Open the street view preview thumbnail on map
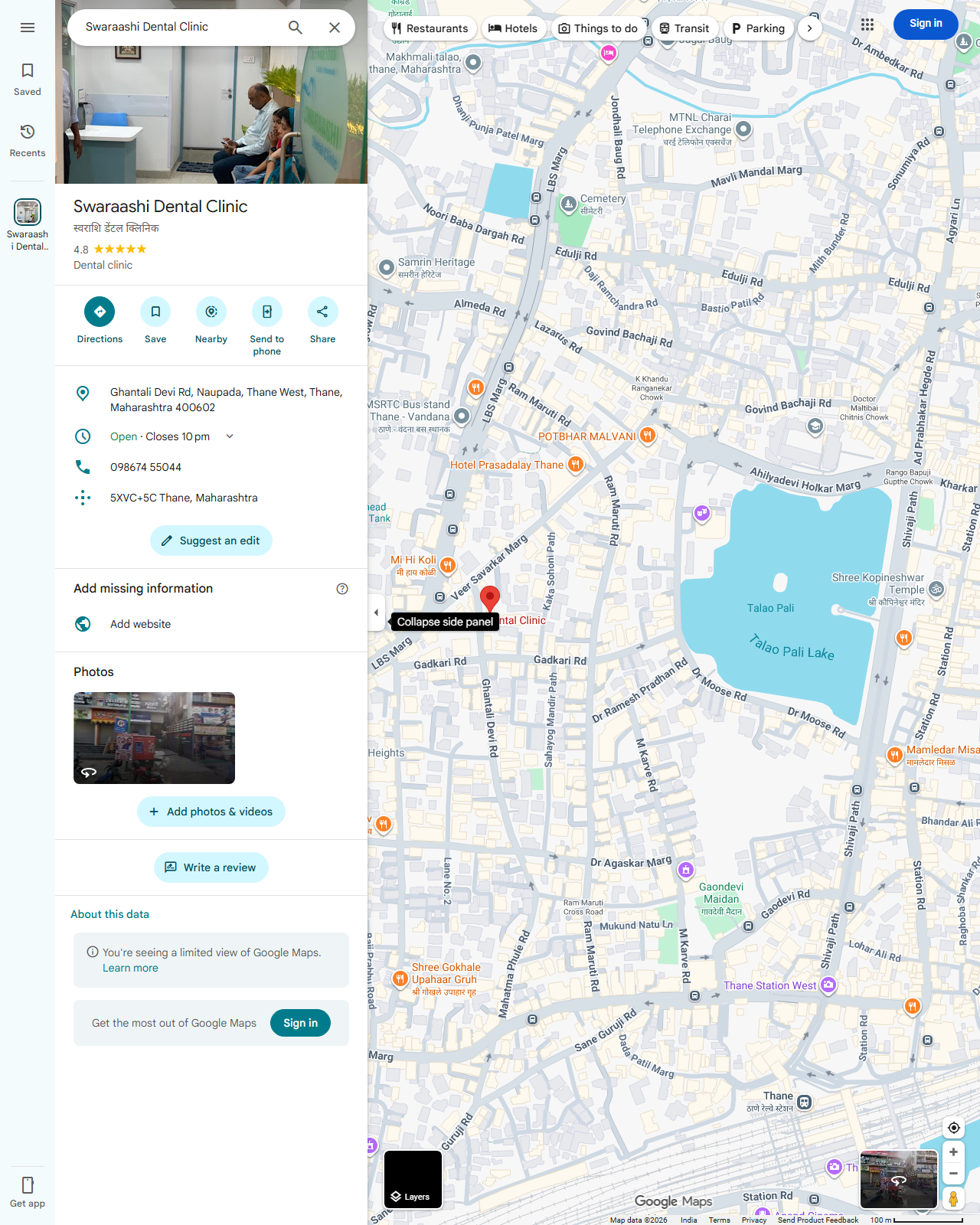Image resolution: width=980 pixels, height=1225 pixels. coord(899,1180)
